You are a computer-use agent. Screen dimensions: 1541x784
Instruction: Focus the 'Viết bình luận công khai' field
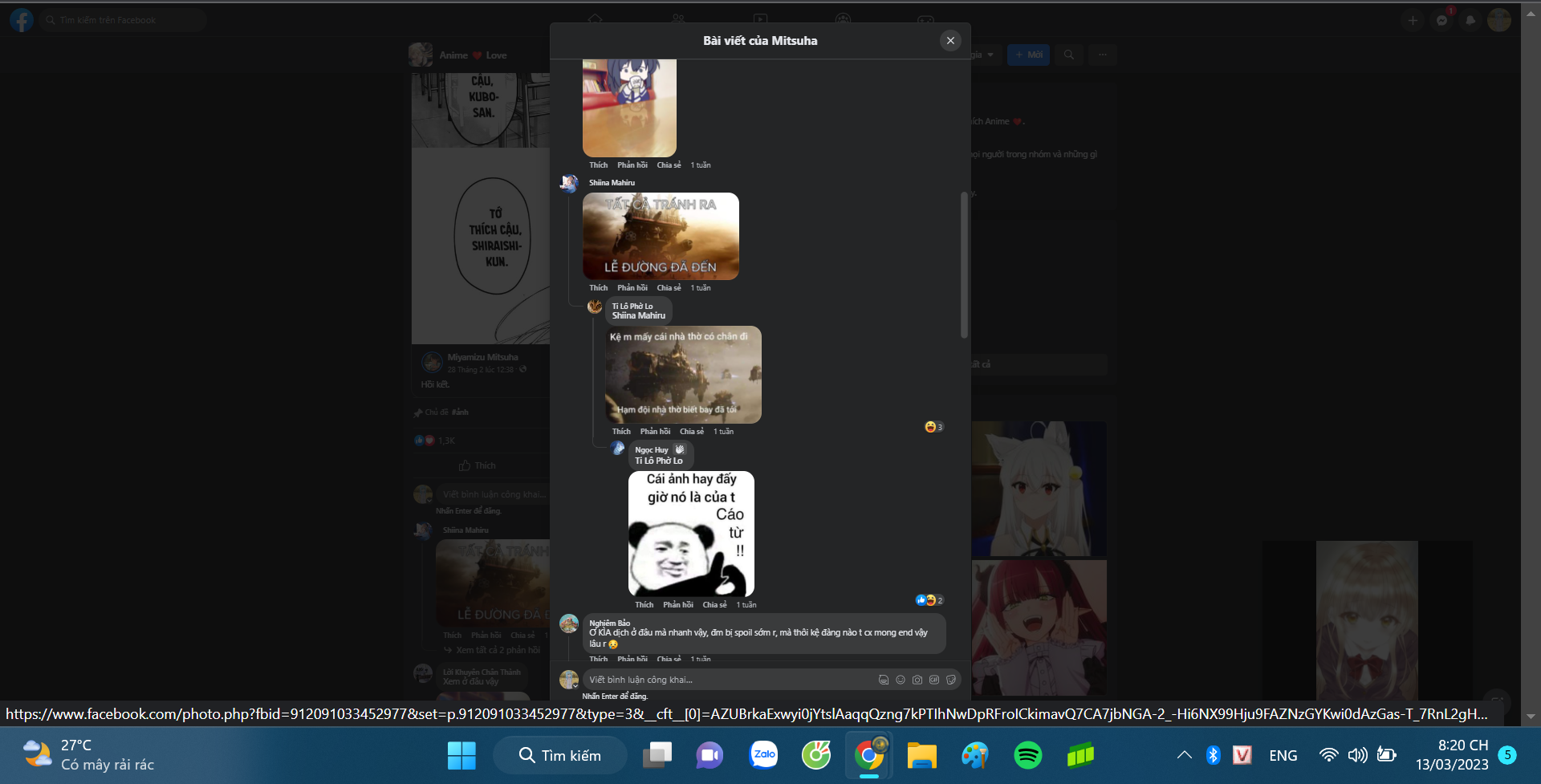pyautogui.click(x=726, y=680)
